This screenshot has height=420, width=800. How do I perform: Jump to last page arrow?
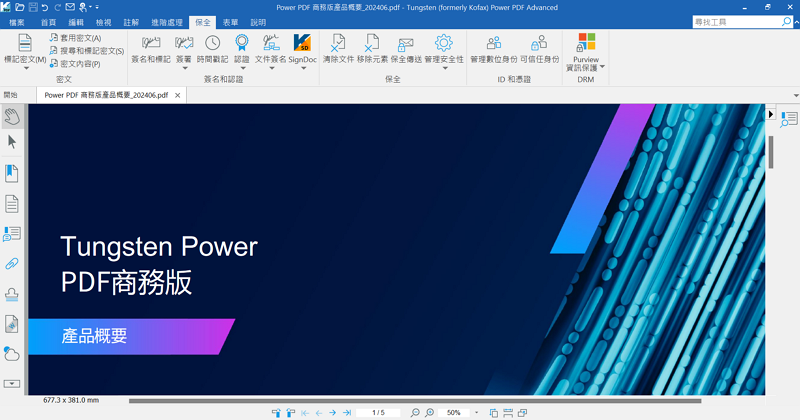pyautogui.click(x=347, y=412)
